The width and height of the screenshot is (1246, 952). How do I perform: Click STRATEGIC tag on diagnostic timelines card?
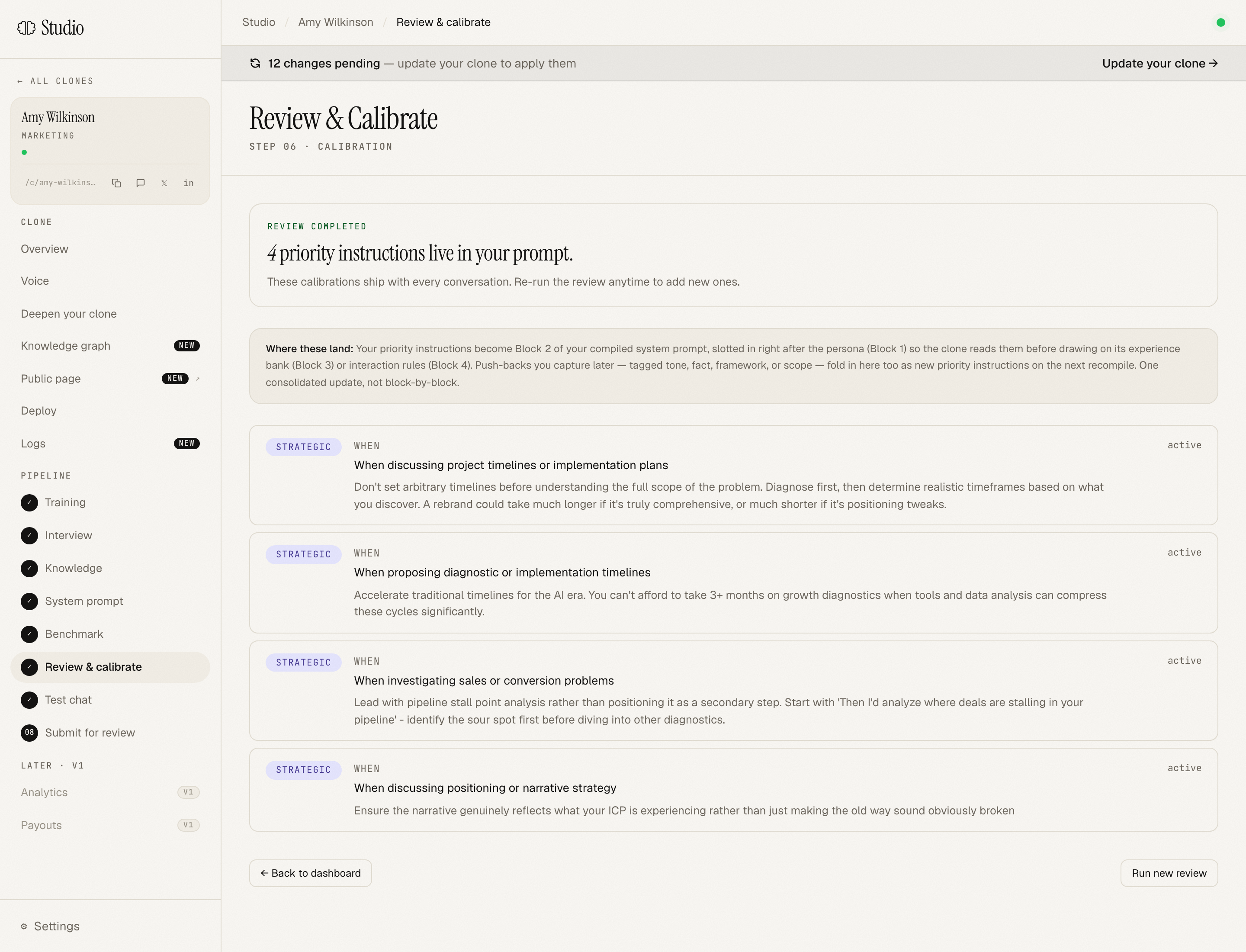click(303, 554)
